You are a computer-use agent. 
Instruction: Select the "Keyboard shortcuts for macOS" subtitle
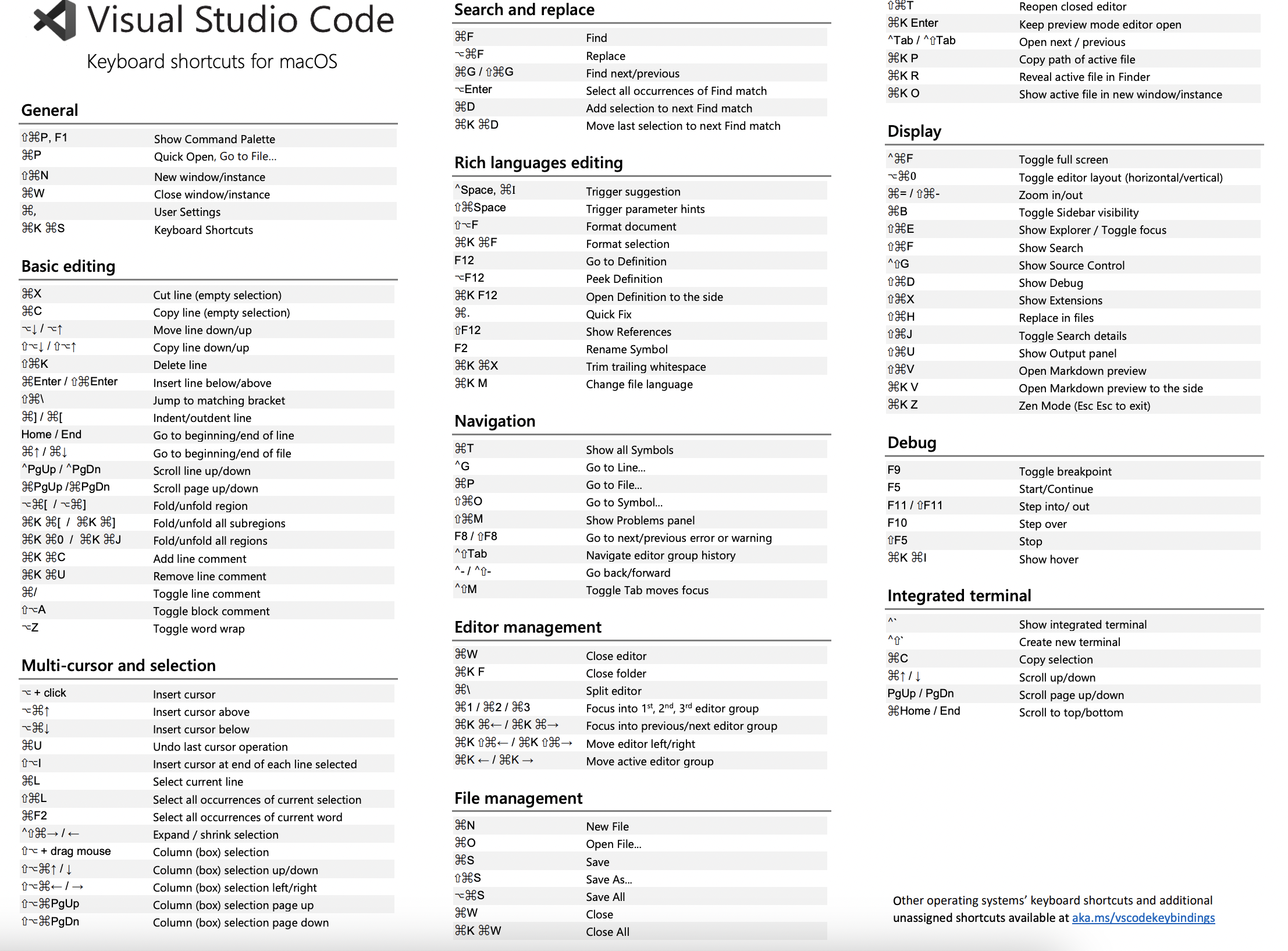[x=212, y=61]
